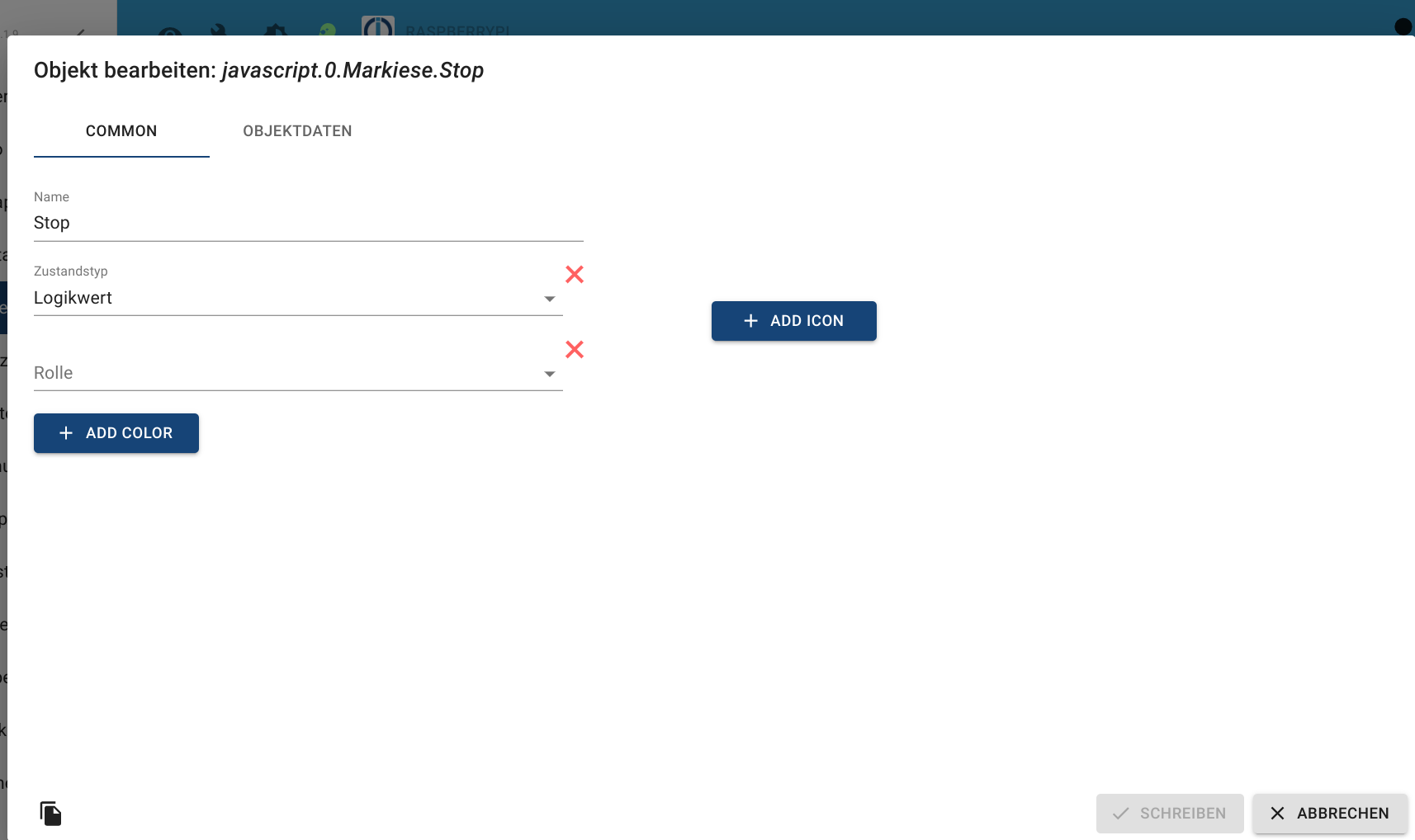Viewport: 1415px width, 840px height.
Task: Remove Rolle with its red X
Action: (x=575, y=350)
